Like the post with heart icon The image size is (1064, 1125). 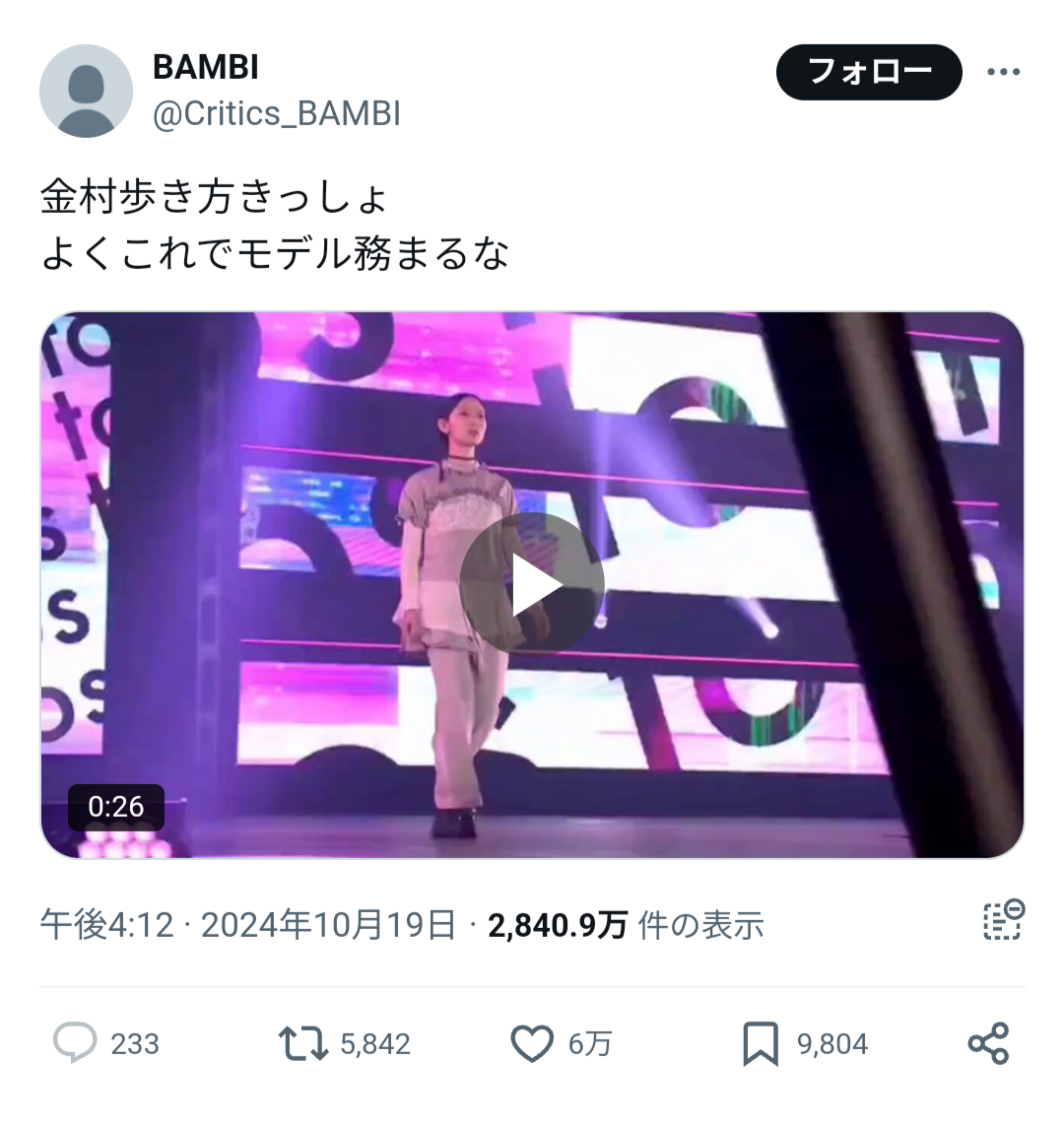point(532,1043)
